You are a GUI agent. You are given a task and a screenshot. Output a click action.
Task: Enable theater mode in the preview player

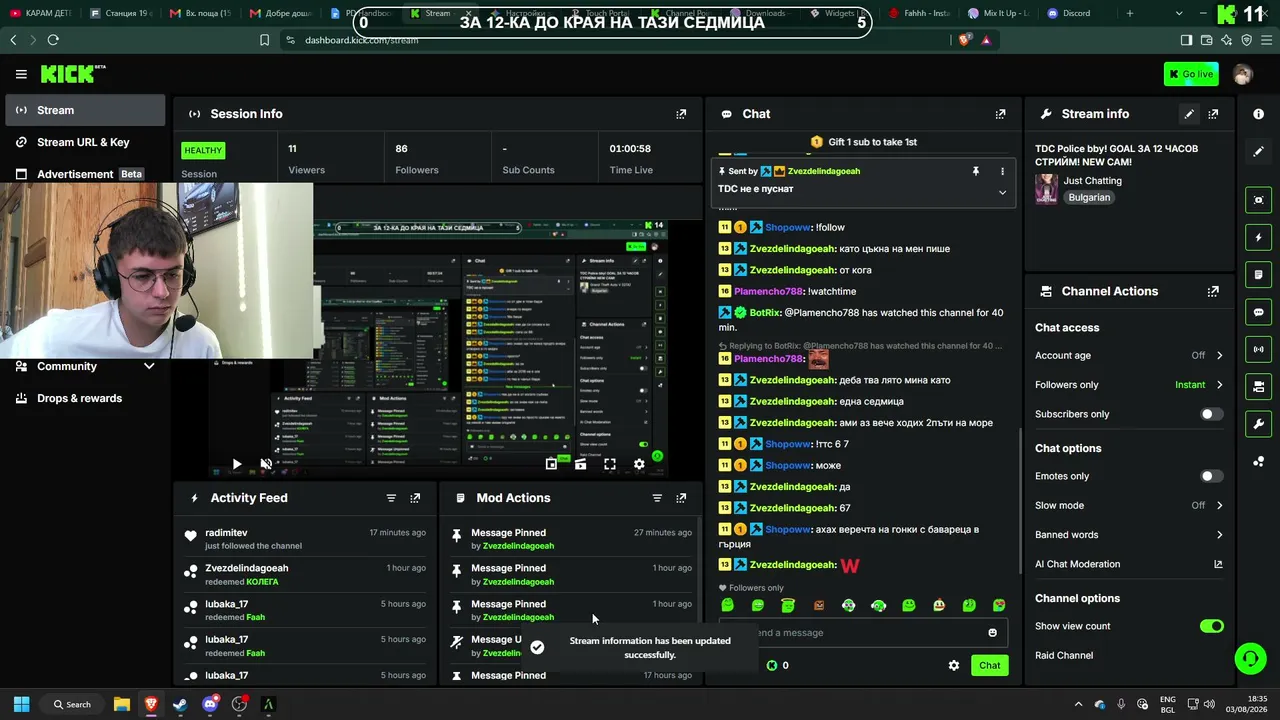pyautogui.click(x=580, y=464)
